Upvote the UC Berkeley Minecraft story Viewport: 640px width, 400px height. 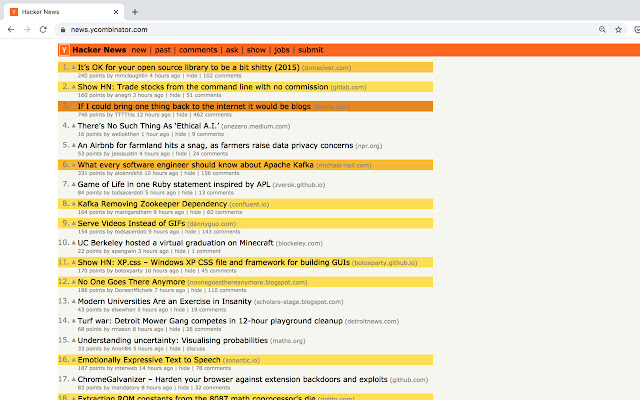(x=74, y=242)
